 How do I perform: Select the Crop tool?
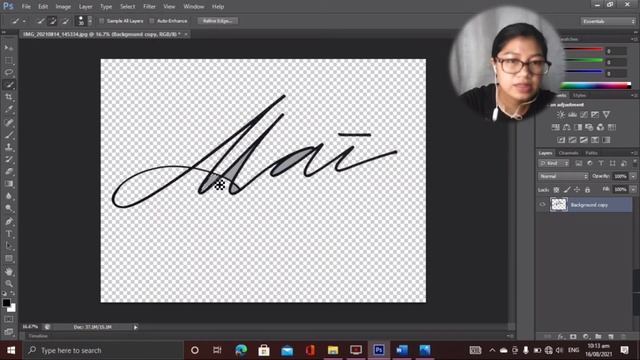click(9, 97)
